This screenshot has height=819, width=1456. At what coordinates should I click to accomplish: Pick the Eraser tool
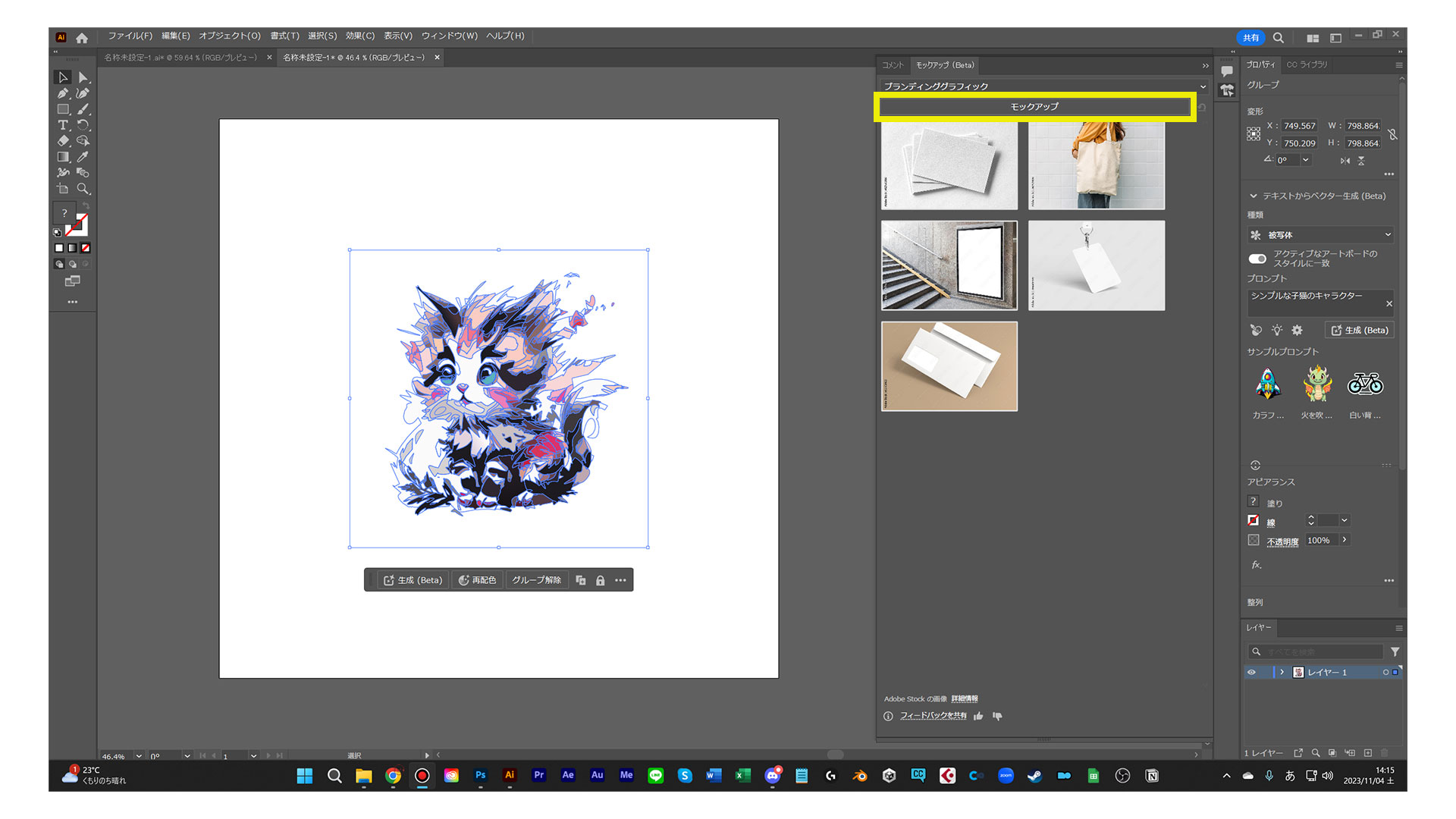63,141
